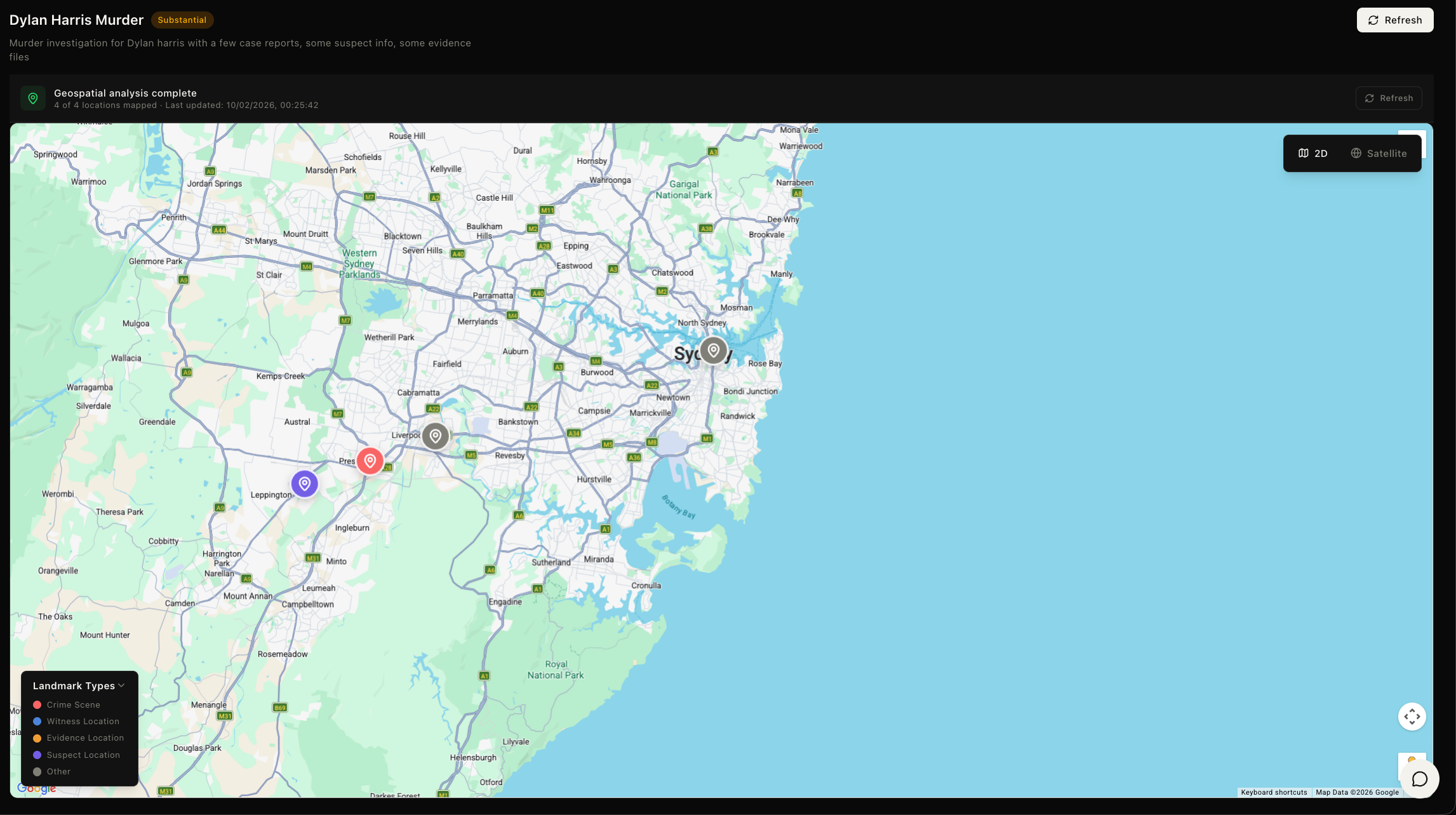The image size is (1456, 815).
Task: Click the geospatial analysis Refresh button
Action: point(1388,98)
